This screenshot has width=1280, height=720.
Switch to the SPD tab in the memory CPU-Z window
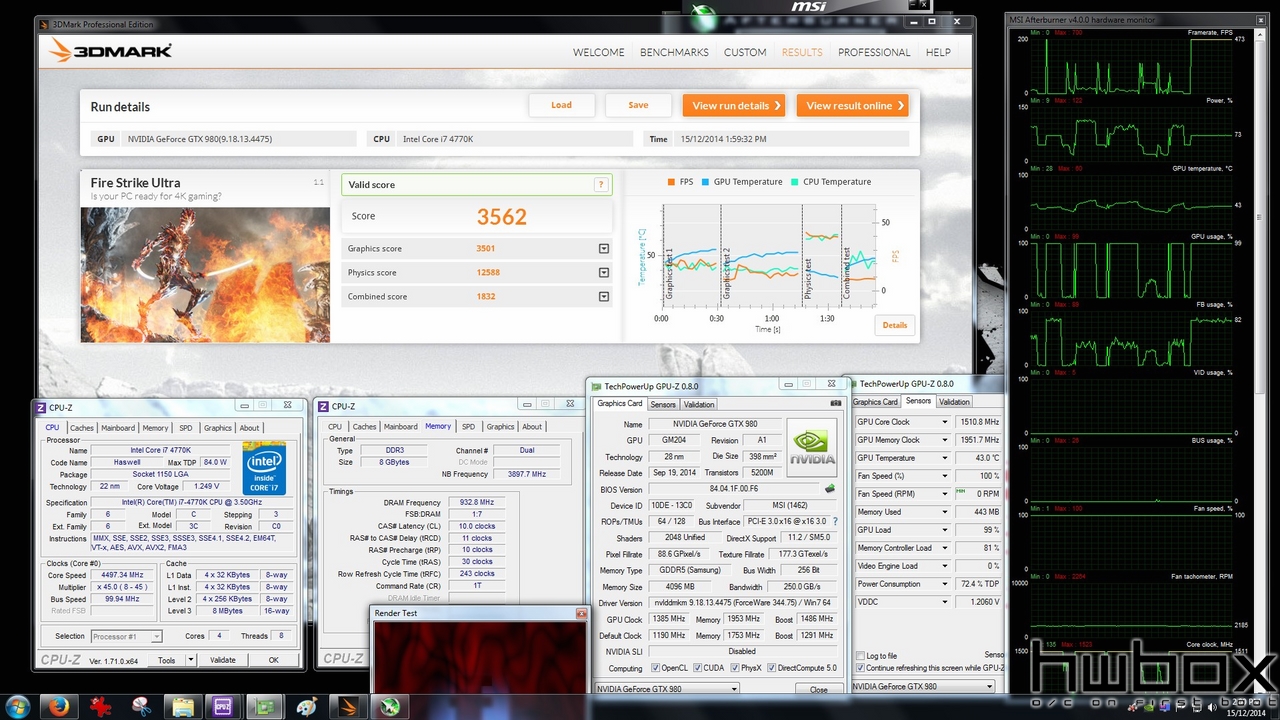[x=468, y=427]
